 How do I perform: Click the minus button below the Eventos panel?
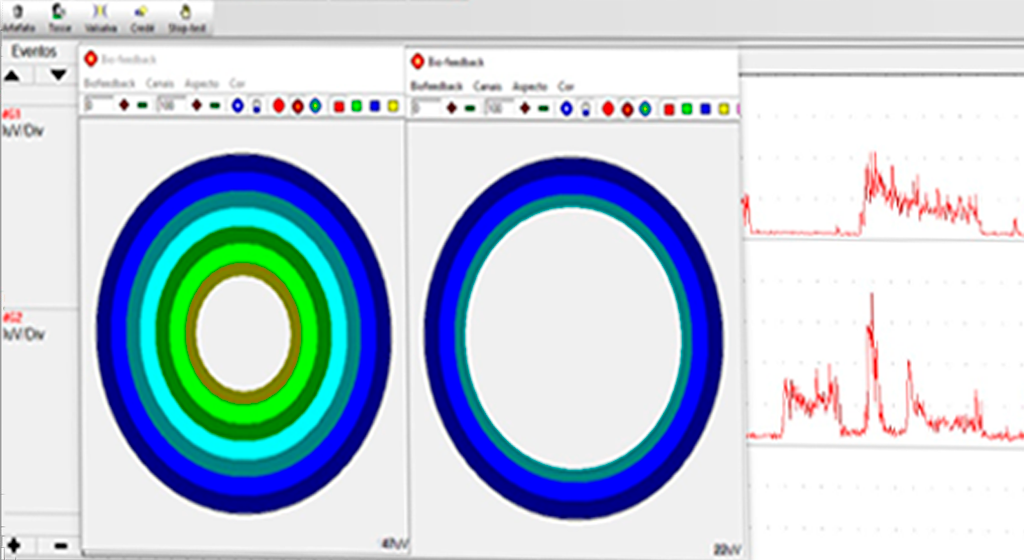[x=60, y=546]
